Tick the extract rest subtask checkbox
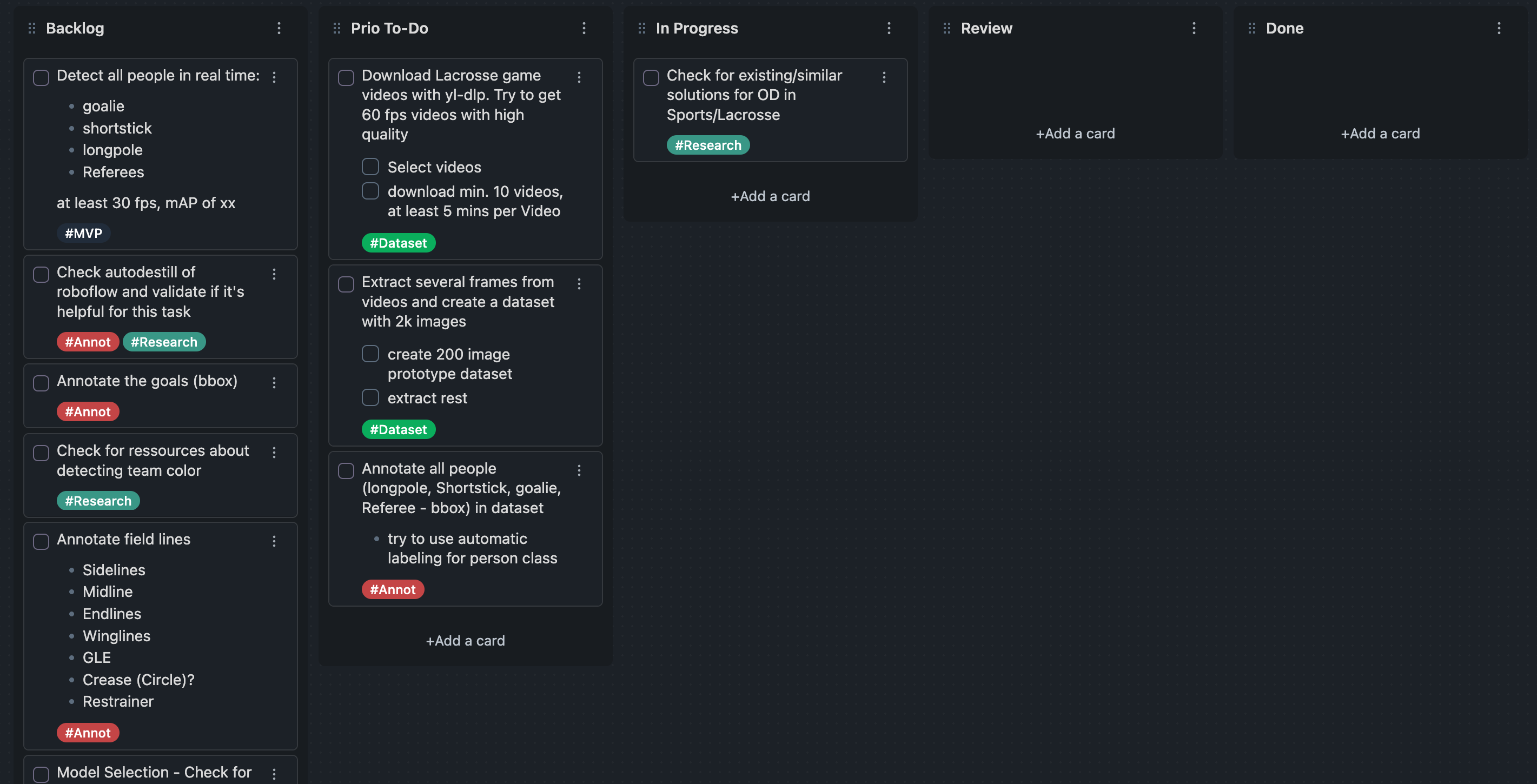This screenshot has width=1537, height=784. (370, 397)
